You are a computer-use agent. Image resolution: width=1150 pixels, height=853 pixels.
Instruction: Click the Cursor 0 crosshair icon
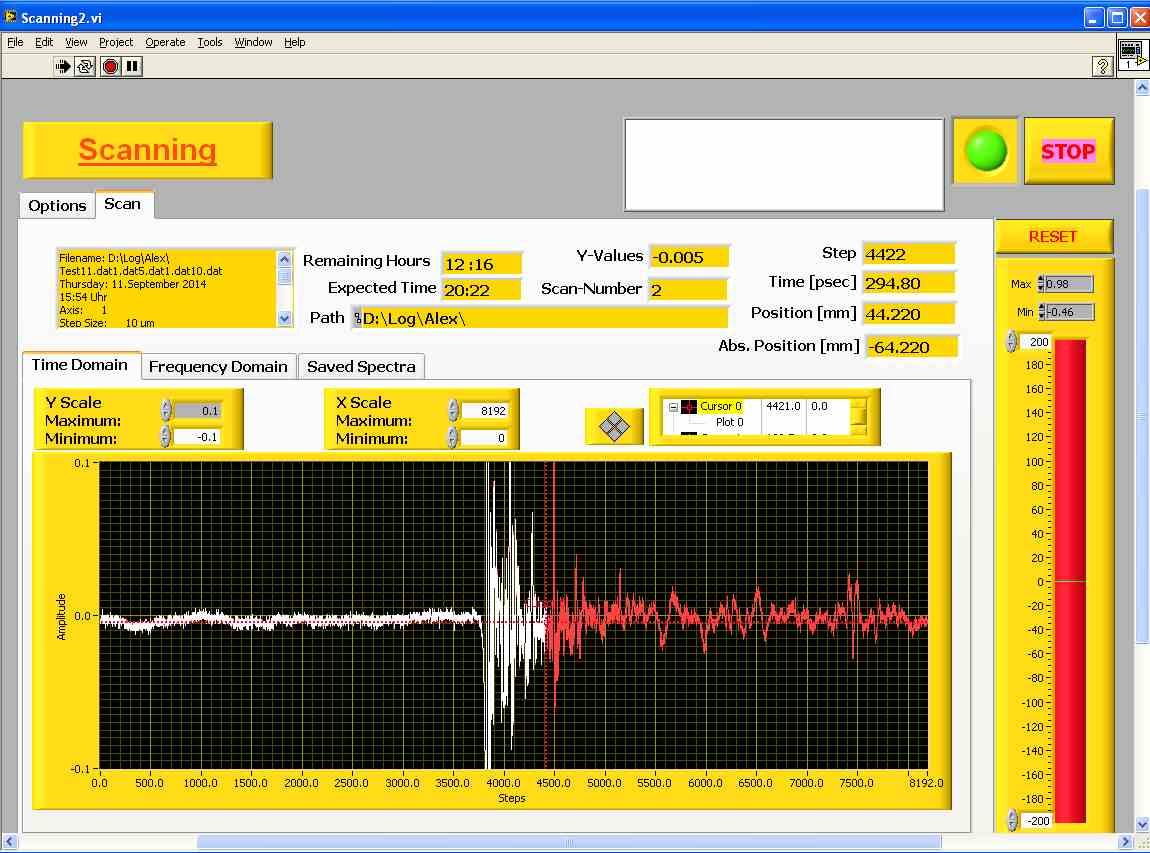[689, 406]
